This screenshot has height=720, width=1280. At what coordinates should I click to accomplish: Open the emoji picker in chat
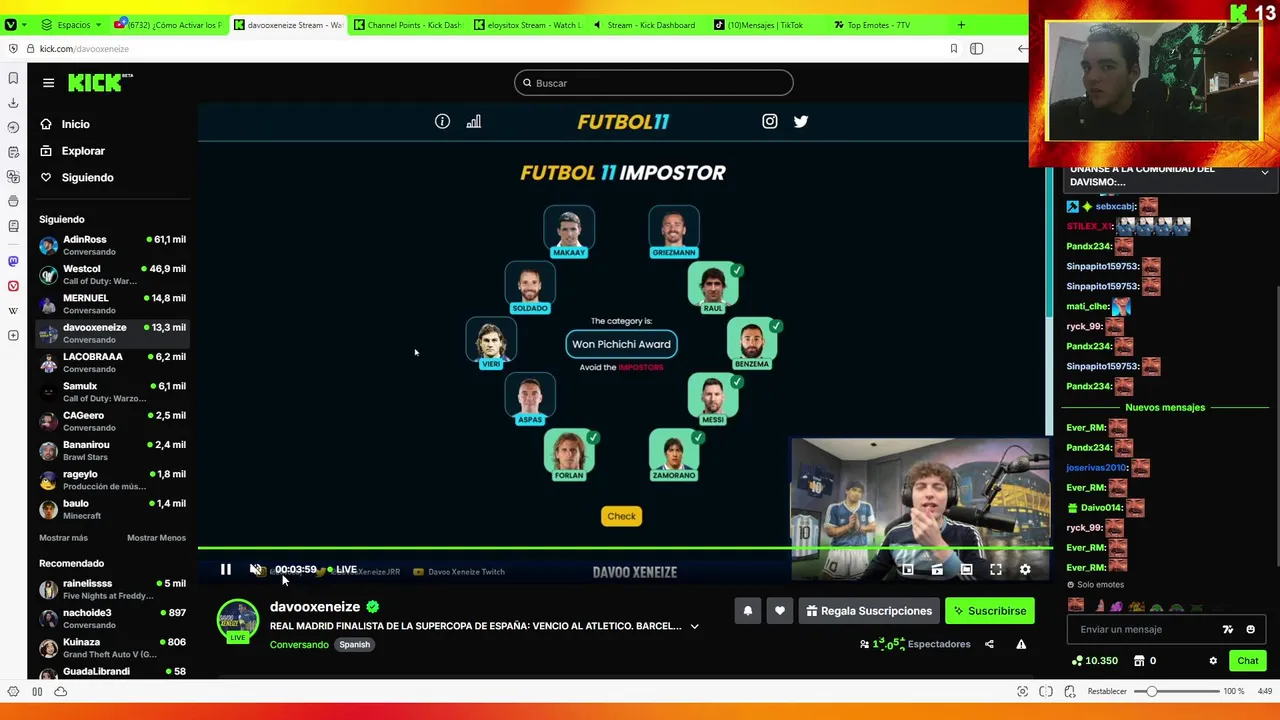pos(1250,629)
